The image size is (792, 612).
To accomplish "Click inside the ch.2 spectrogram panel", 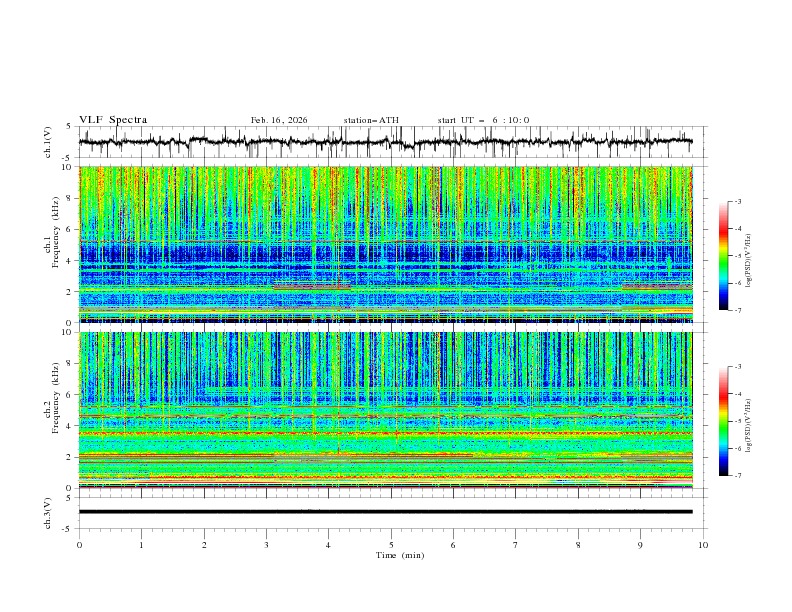I will tap(386, 410).
